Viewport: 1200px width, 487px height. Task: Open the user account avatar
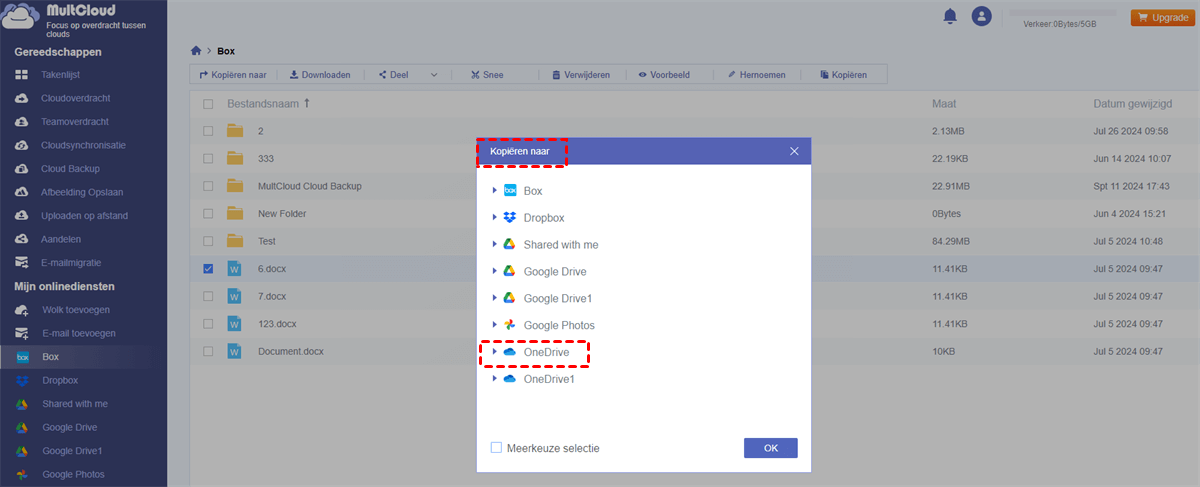[x=982, y=16]
